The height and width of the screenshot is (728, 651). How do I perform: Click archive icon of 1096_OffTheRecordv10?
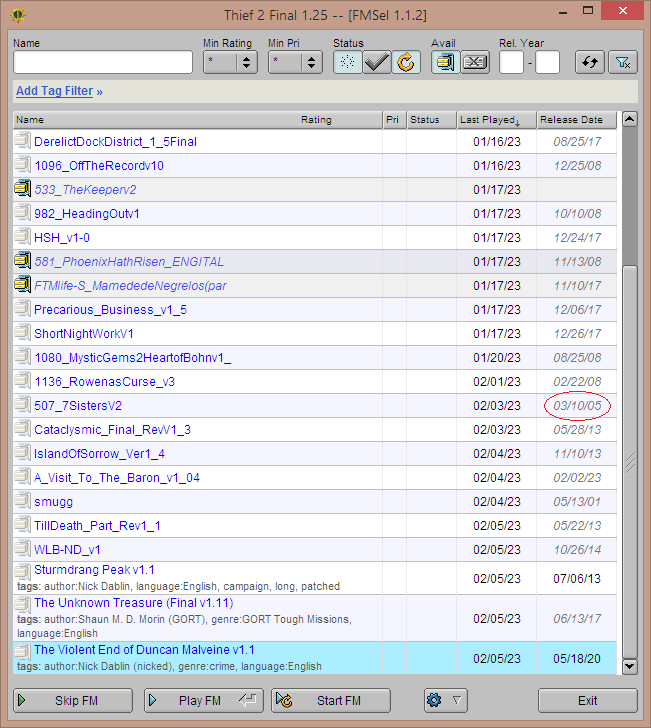22,165
